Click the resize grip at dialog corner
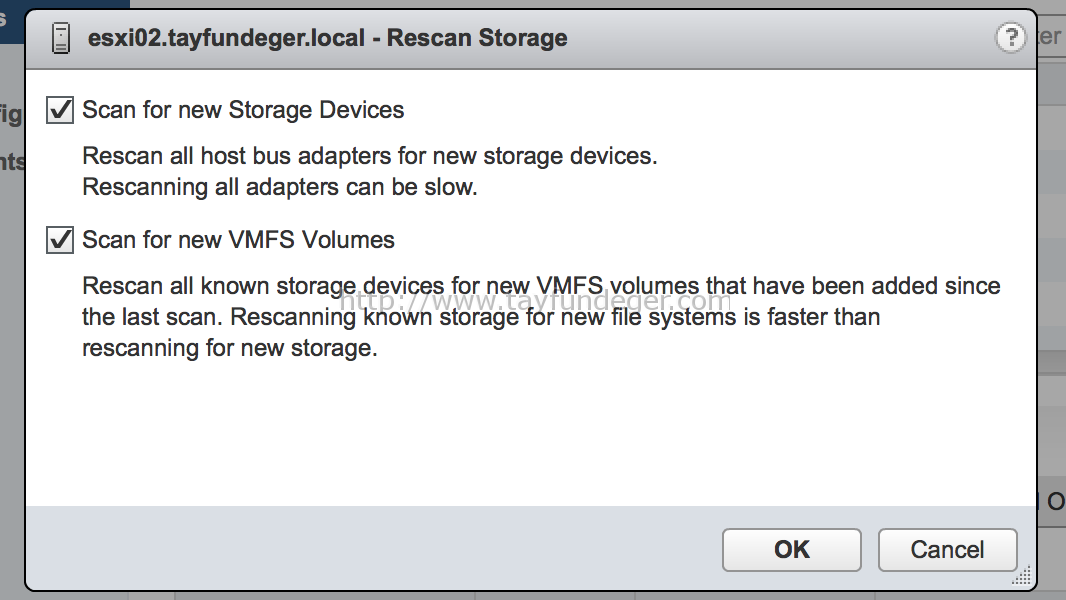This screenshot has height=600, width=1066. tap(1022, 576)
